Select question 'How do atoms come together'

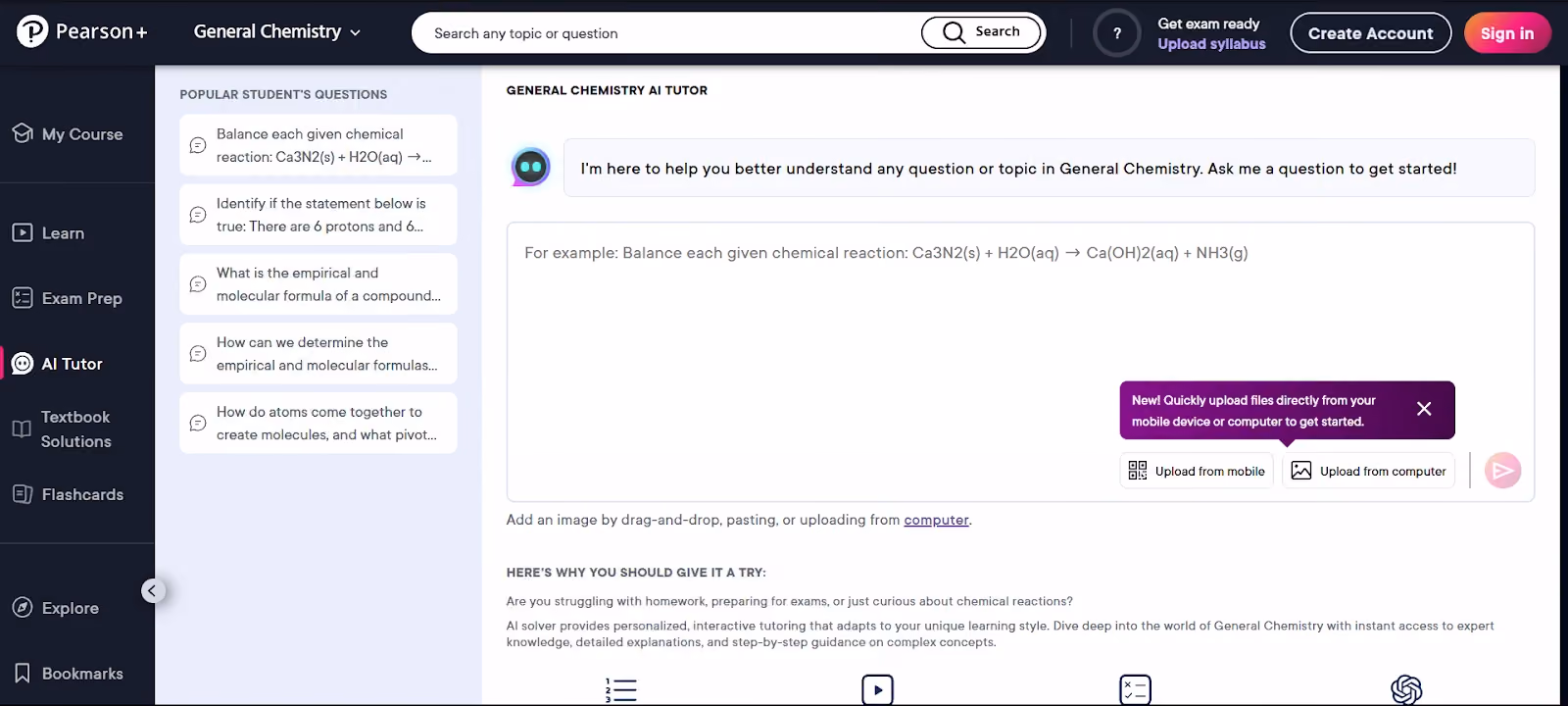pos(318,424)
